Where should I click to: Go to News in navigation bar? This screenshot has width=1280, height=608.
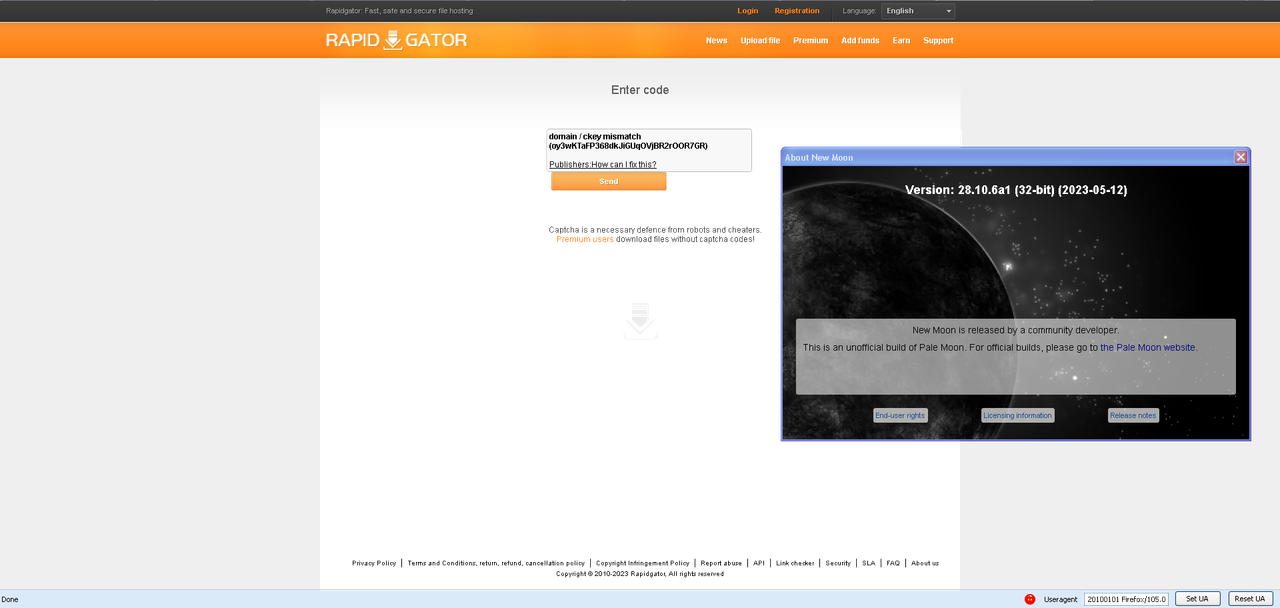click(717, 41)
